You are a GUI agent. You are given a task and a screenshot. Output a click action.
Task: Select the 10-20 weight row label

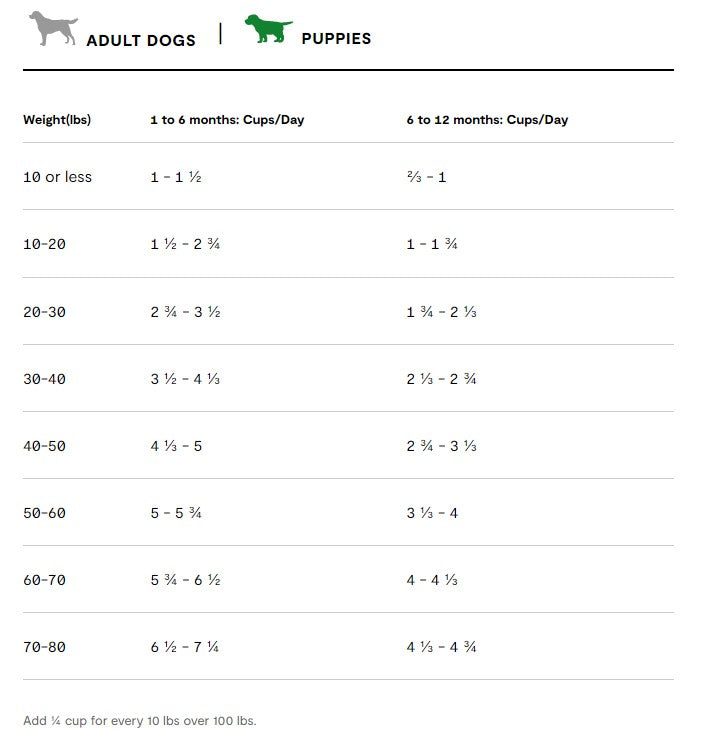[44, 244]
